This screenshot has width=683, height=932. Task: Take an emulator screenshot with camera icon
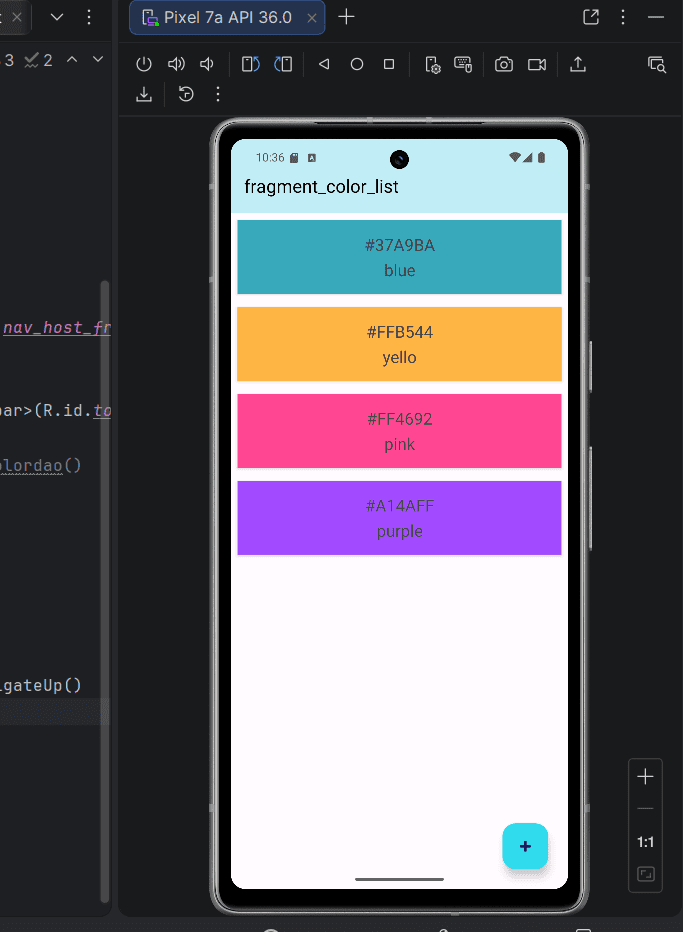coord(504,64)
